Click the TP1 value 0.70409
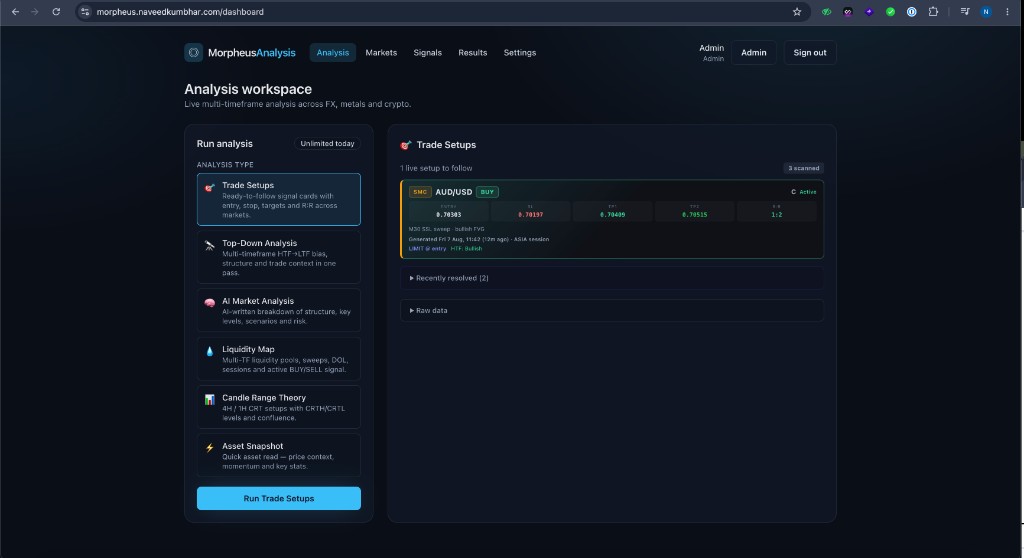 point(613,214)
